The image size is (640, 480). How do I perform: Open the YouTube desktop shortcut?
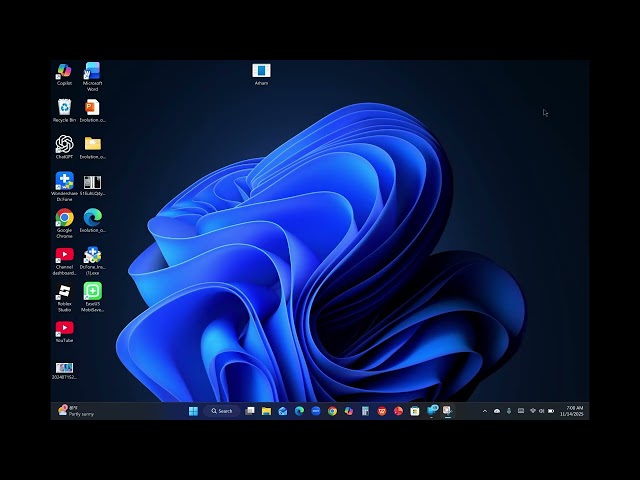click(64, 328)
